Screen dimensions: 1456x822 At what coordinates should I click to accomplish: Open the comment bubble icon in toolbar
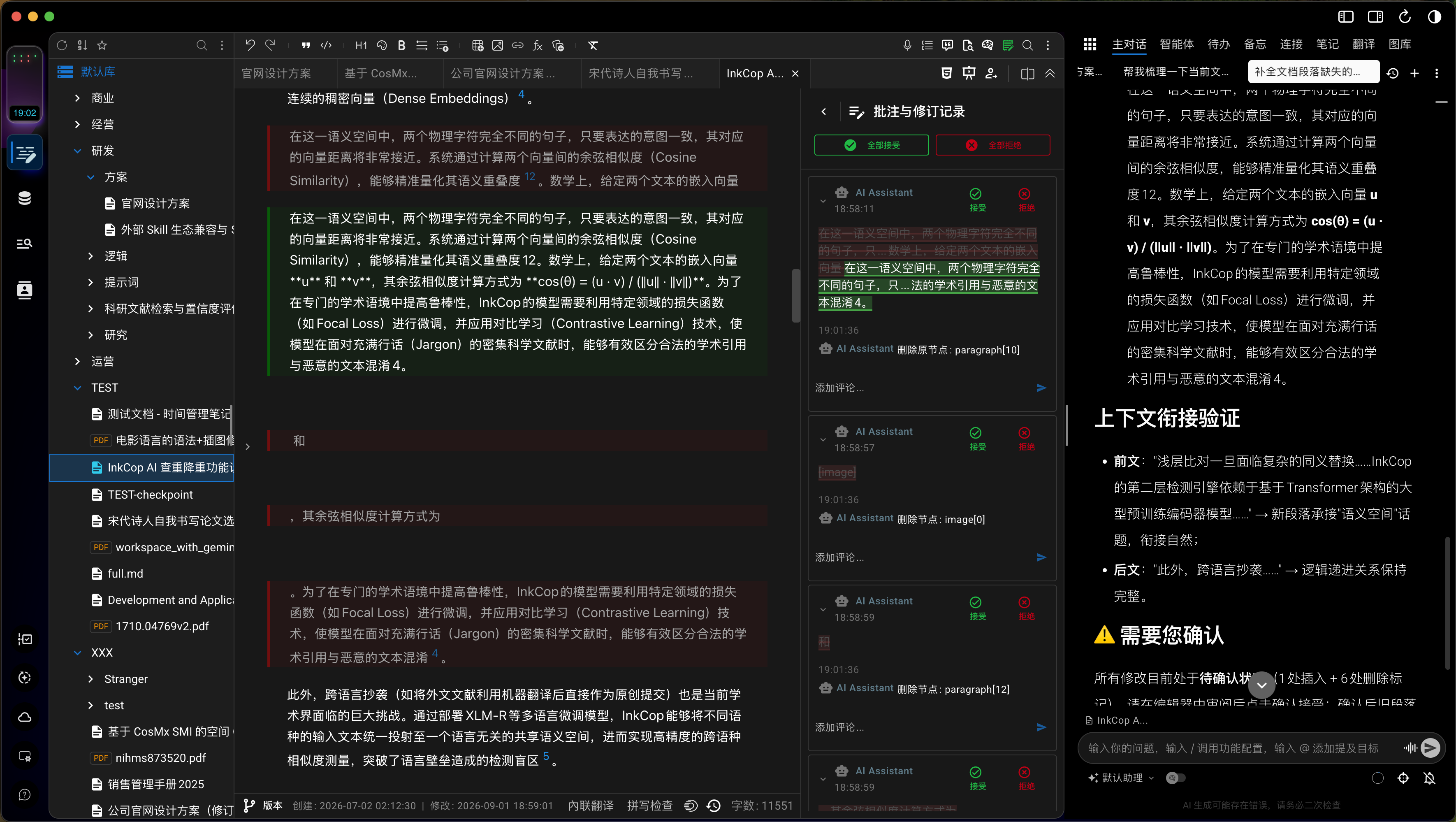coord(947,45)
